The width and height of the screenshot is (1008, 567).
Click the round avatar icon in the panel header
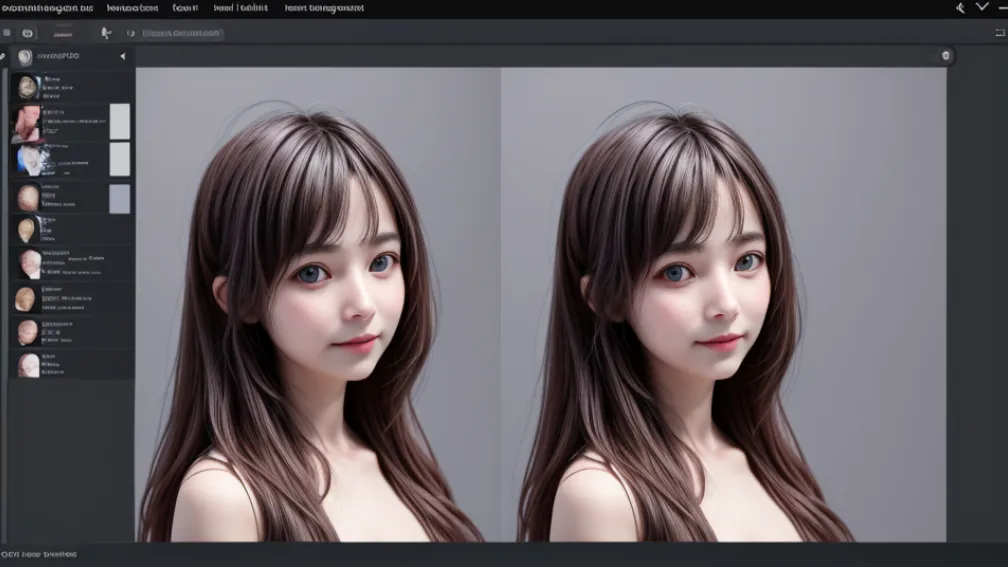[x=25, y=56]
